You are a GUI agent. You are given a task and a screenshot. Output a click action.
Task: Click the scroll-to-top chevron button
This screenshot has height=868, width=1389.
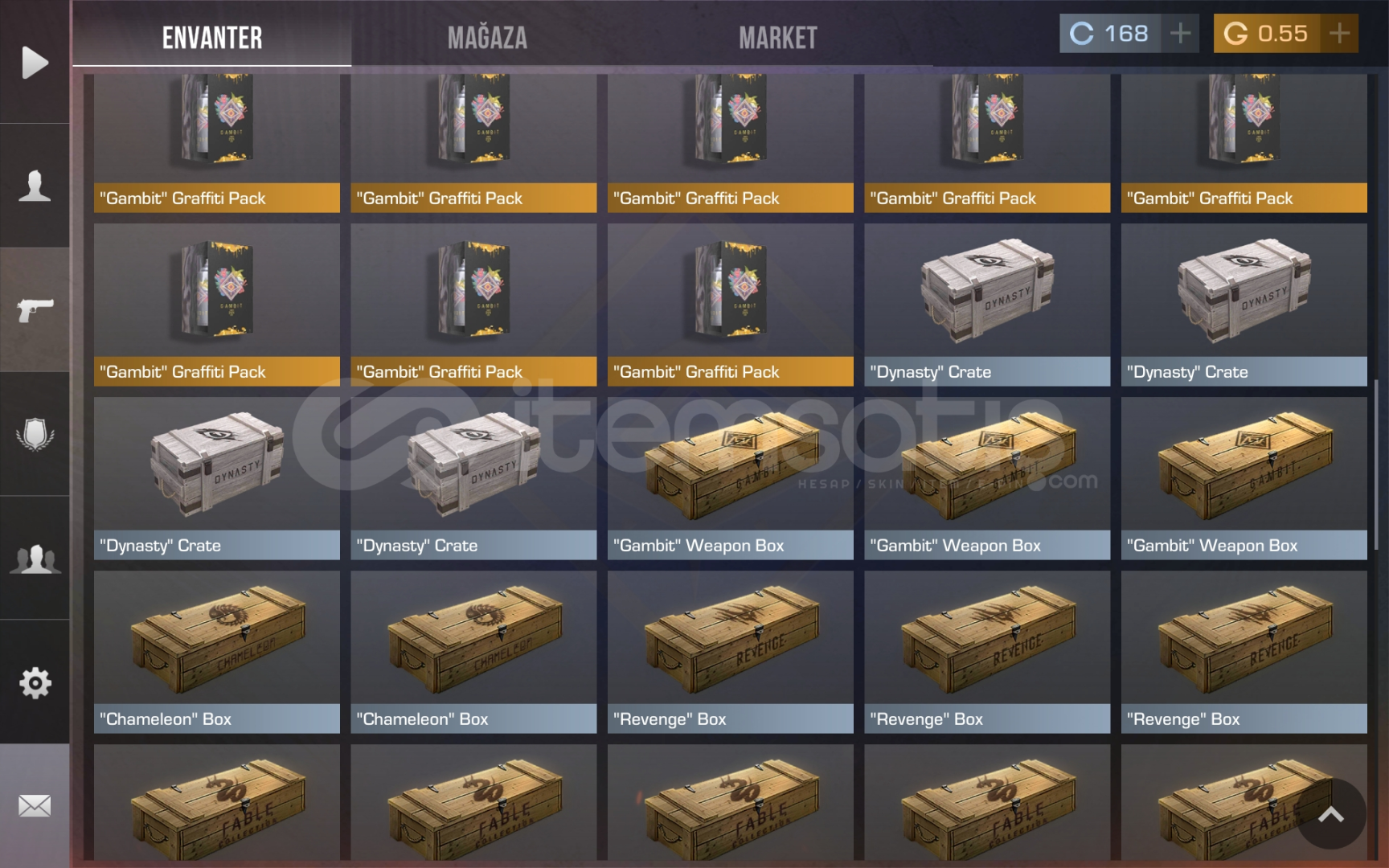pos(1331,814)
